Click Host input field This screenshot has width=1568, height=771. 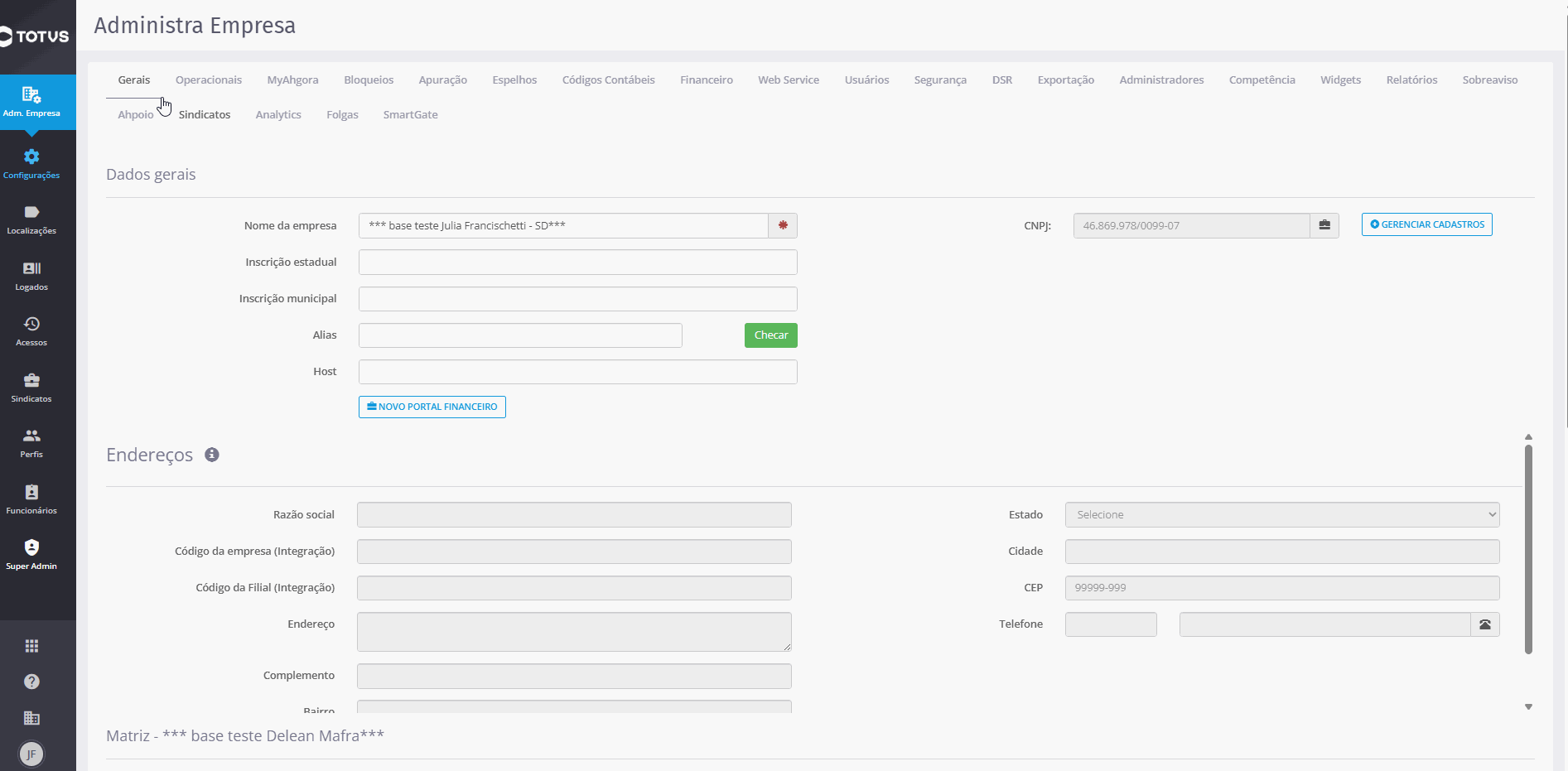click(x=578, y=372)
